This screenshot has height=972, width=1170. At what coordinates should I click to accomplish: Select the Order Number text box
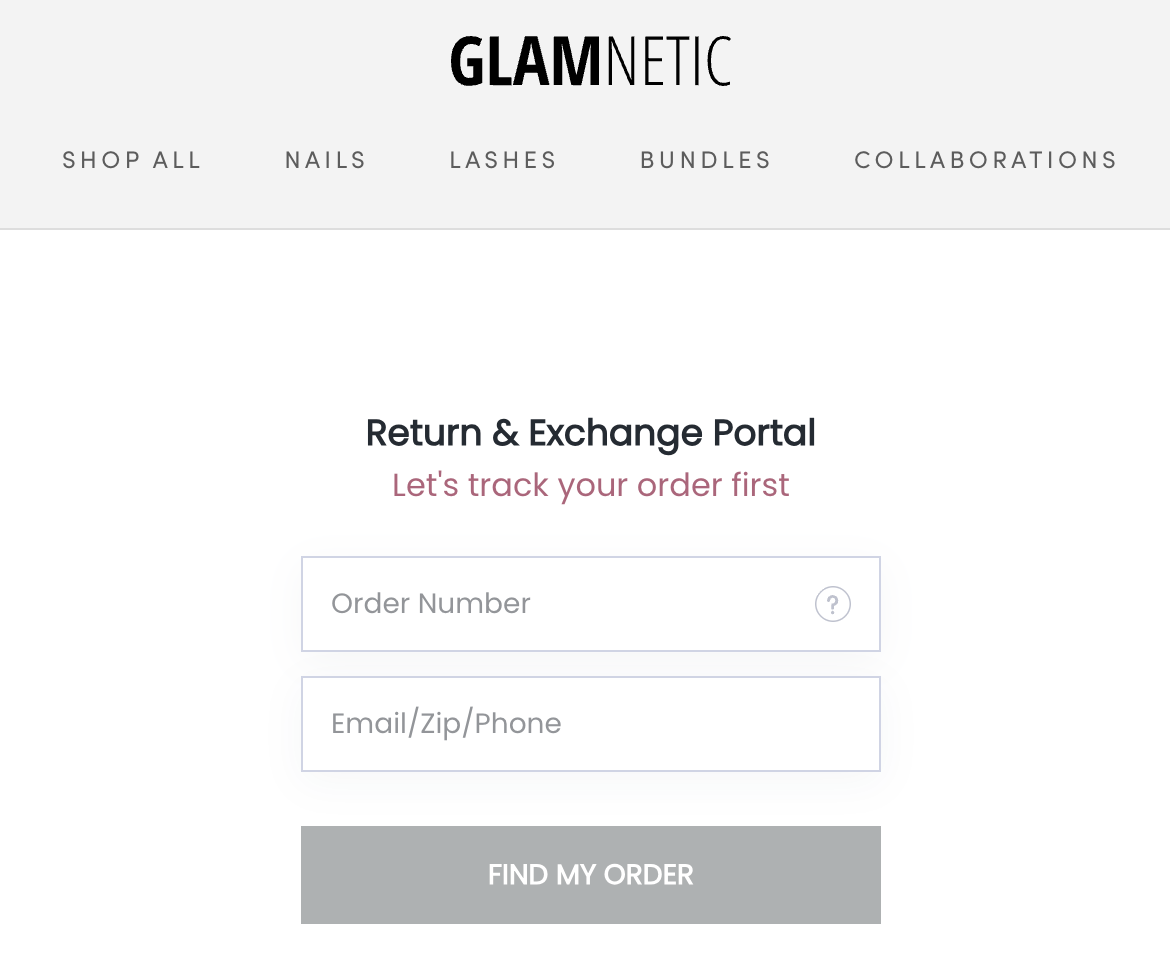point(560,604)
